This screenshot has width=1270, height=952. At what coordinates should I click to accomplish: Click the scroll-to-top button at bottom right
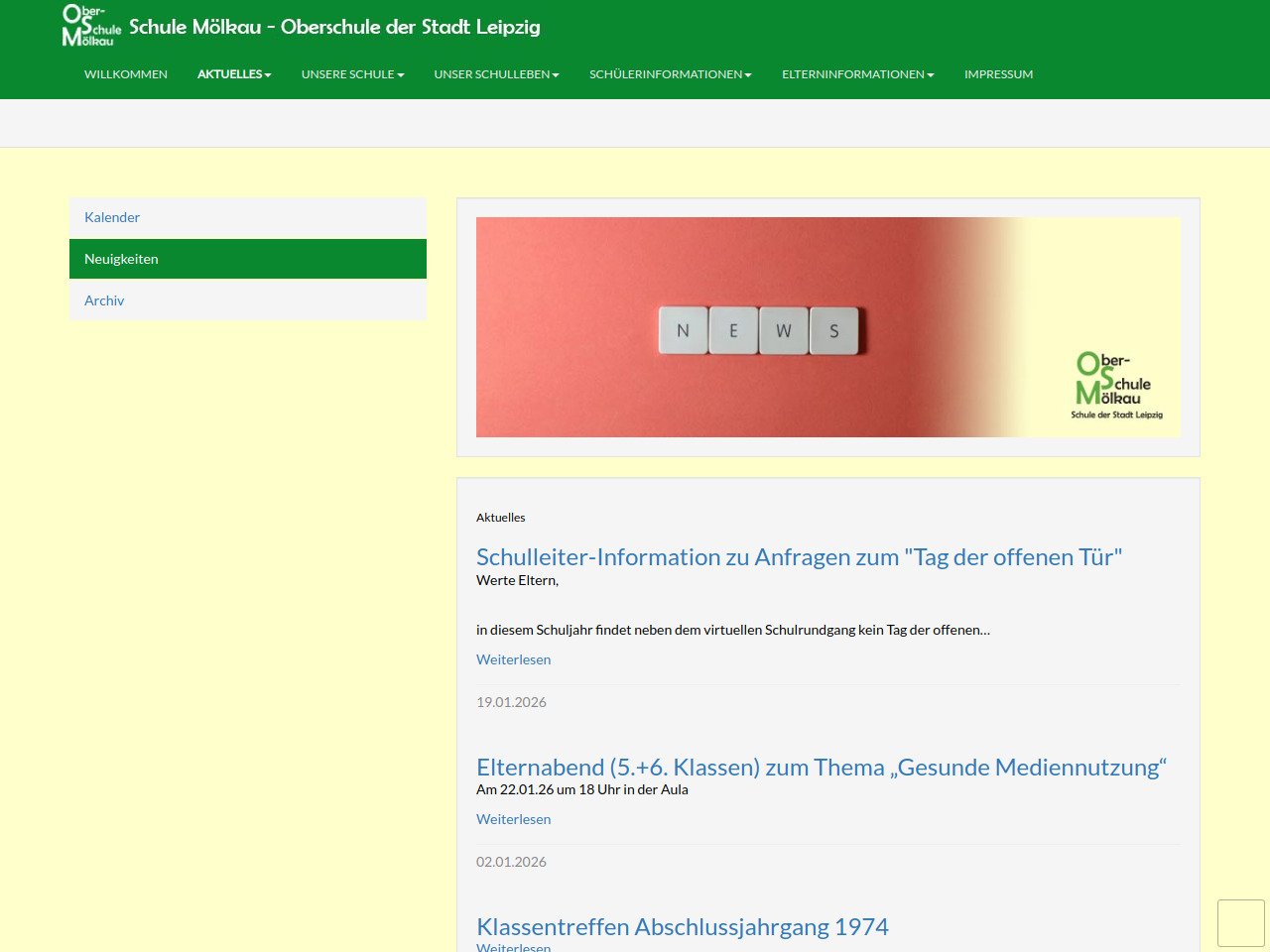point(1240,923)
